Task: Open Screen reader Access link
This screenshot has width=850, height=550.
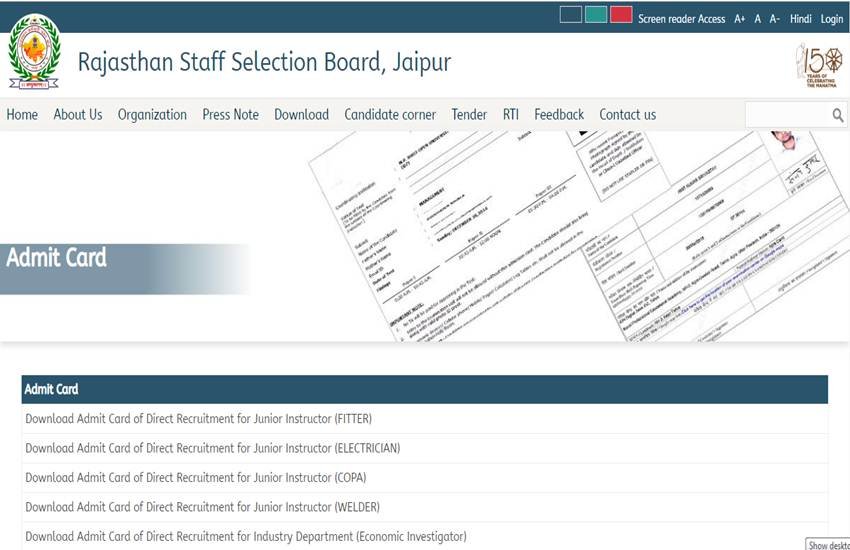Action: (x=681, y=19)
